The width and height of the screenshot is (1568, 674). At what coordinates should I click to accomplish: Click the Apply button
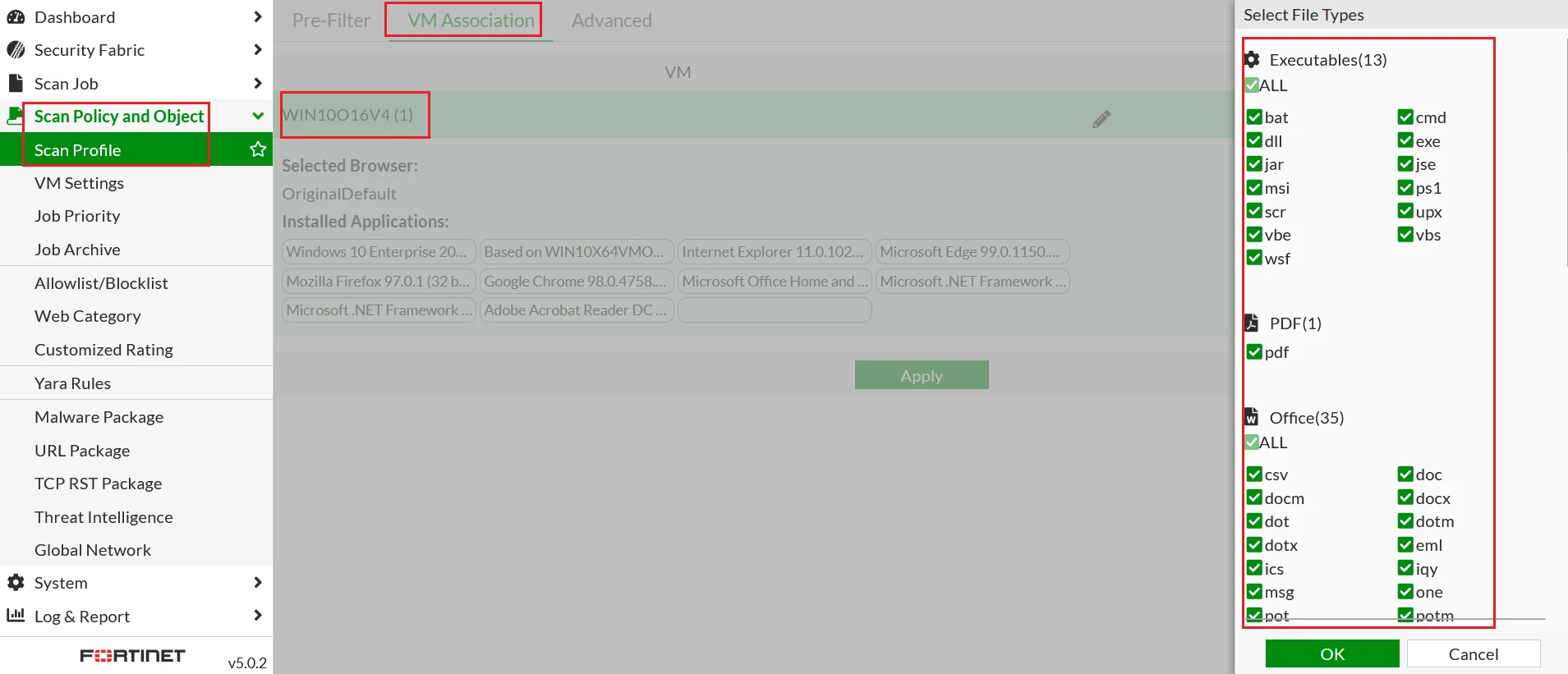pos(922,375)
